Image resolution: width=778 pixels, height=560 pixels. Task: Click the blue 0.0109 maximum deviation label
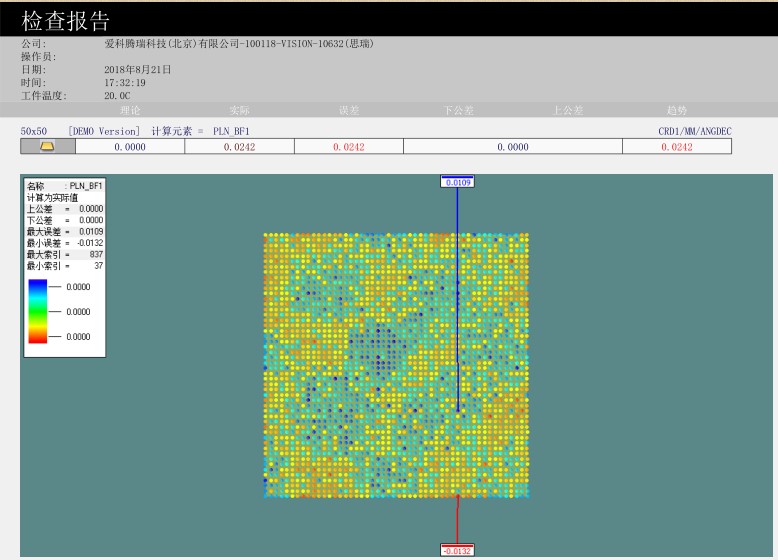pos(458,182)
